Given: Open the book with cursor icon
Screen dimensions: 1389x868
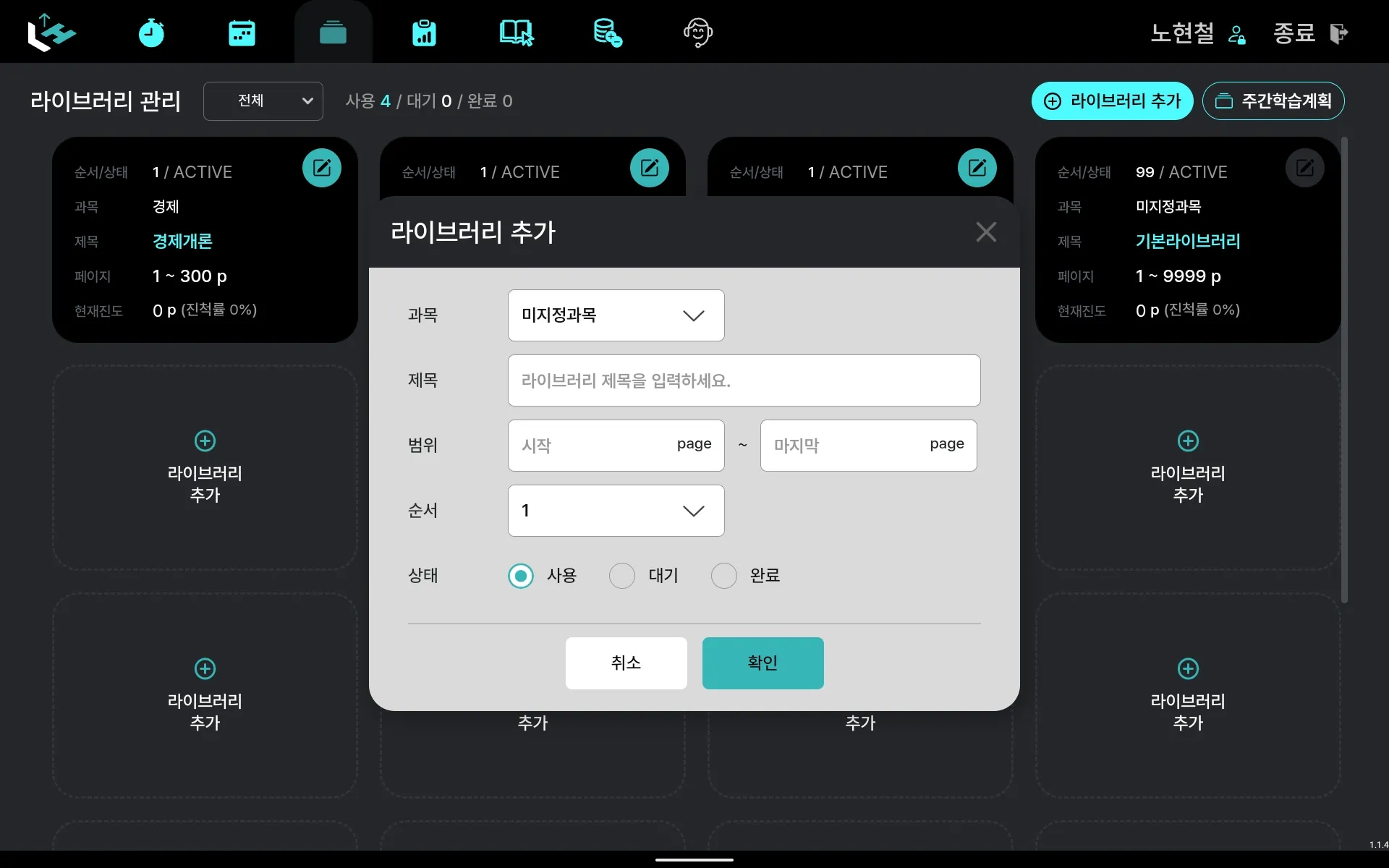Looking at the screenshot, I should 516,33.
